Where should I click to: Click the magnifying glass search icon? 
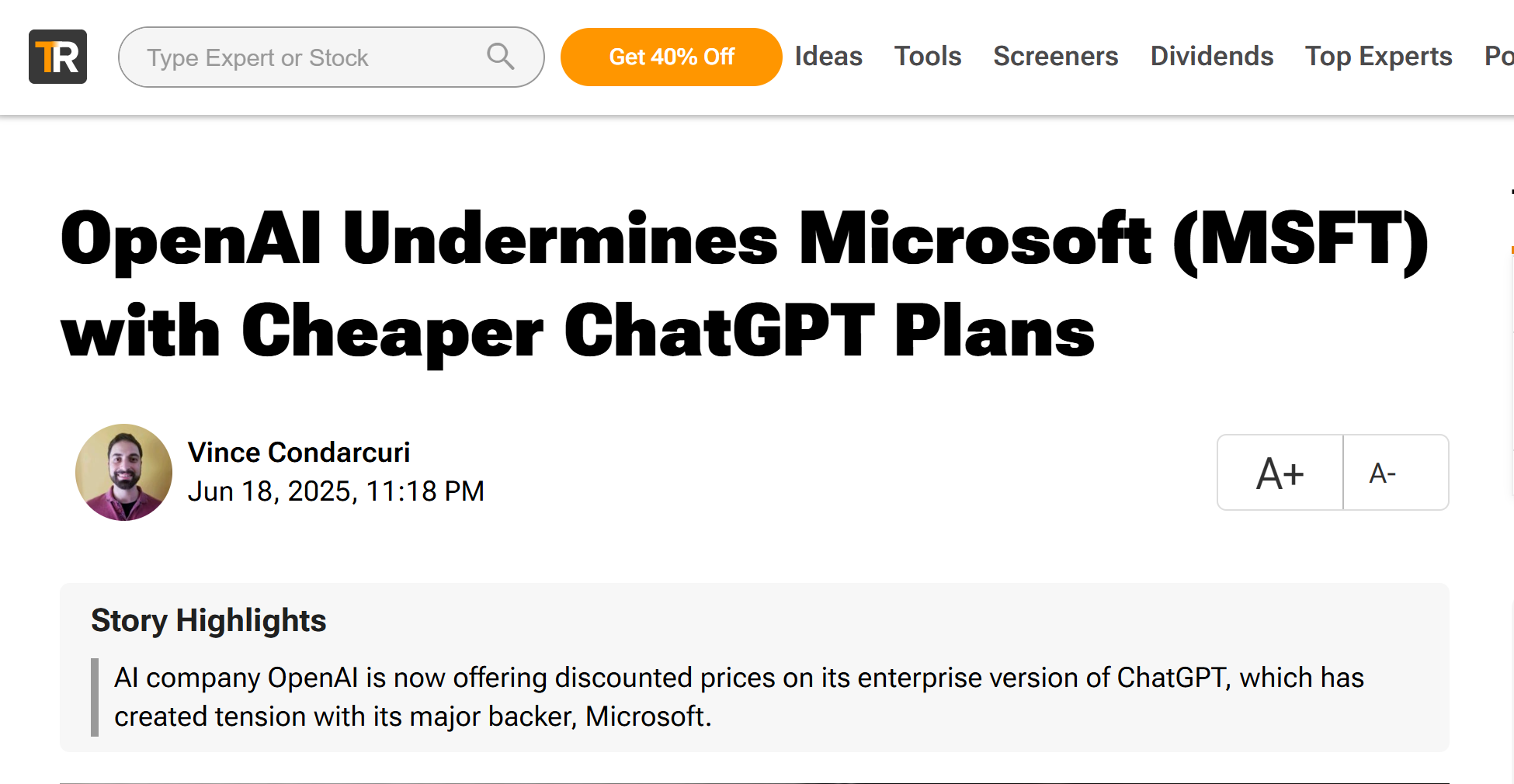pos(500,57)
